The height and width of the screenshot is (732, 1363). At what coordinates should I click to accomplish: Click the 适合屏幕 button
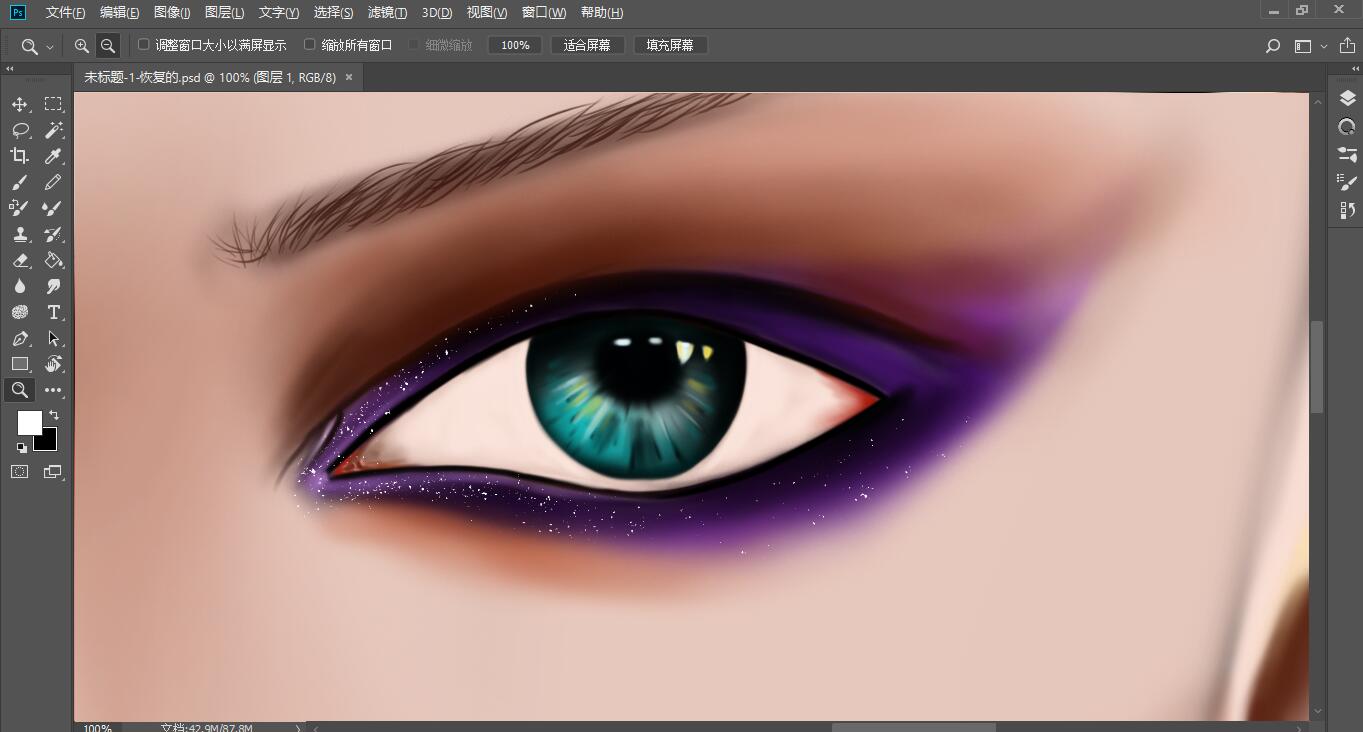pyautogui.click(x=587, y=45)
